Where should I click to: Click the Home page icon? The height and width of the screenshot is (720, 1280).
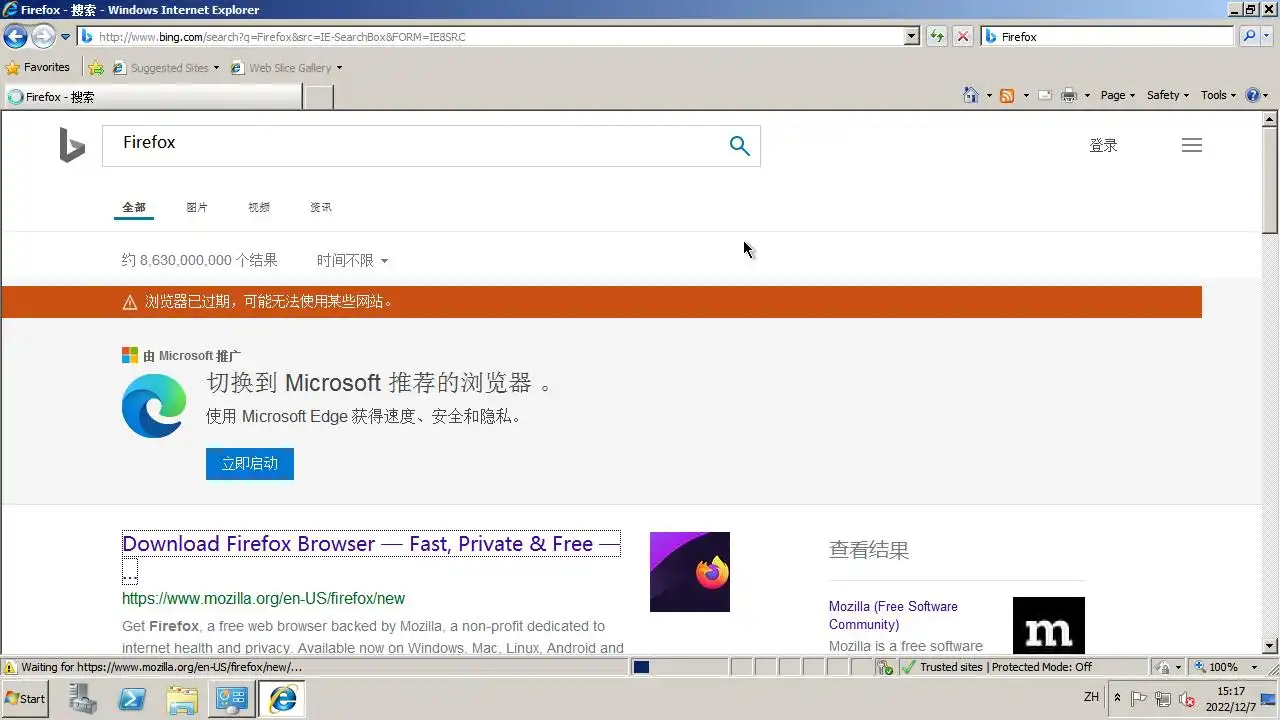970,95
